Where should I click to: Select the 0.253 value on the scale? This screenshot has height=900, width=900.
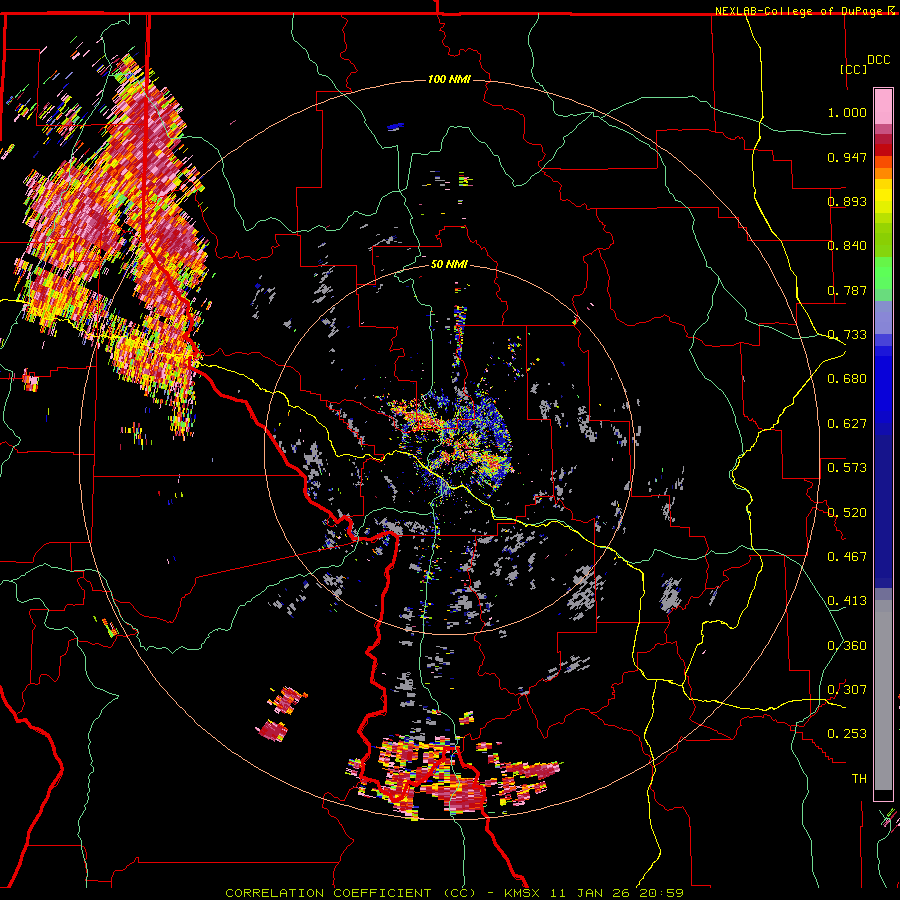tap(847, 734)
